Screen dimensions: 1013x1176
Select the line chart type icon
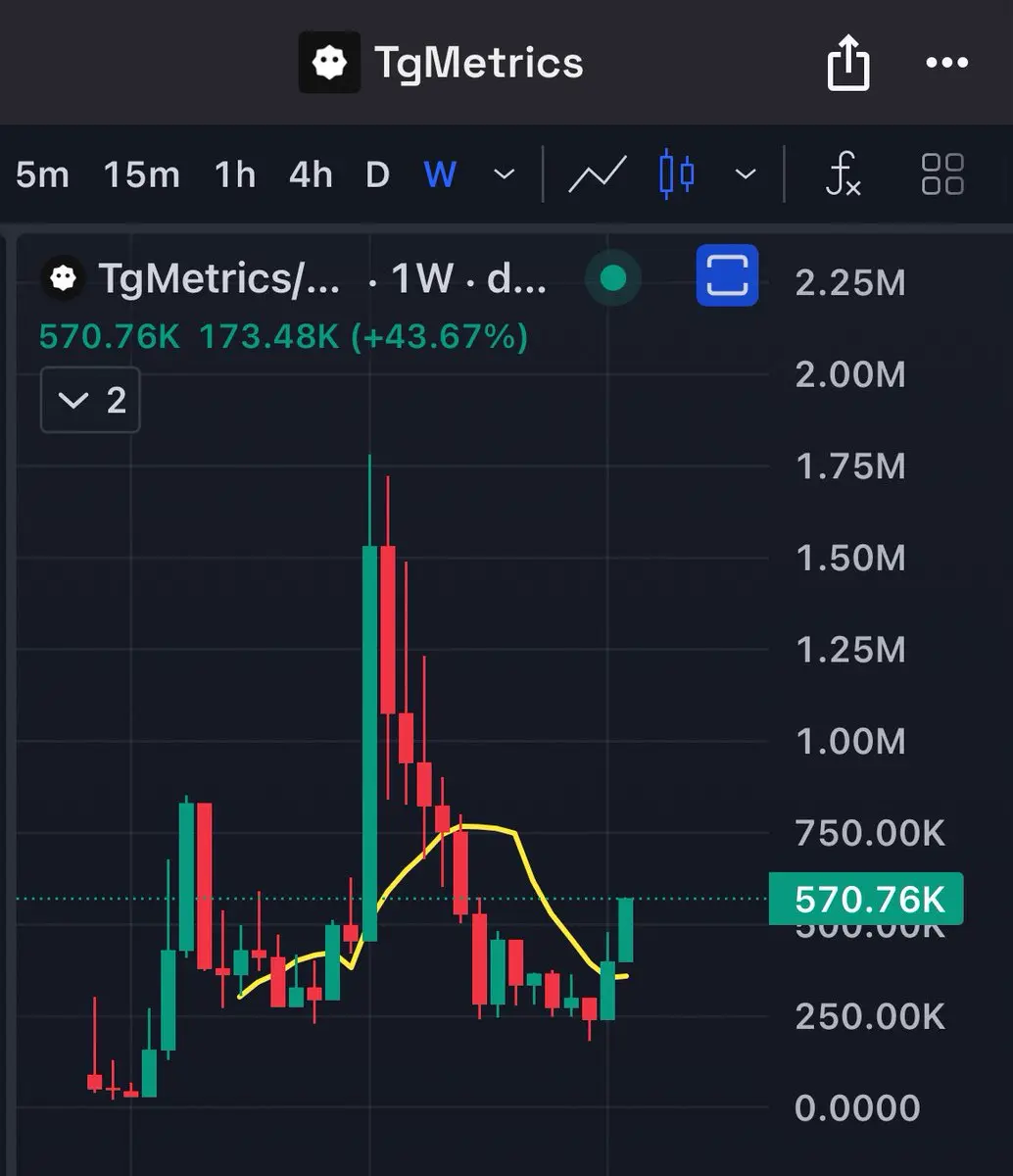(x=598, y=174)
